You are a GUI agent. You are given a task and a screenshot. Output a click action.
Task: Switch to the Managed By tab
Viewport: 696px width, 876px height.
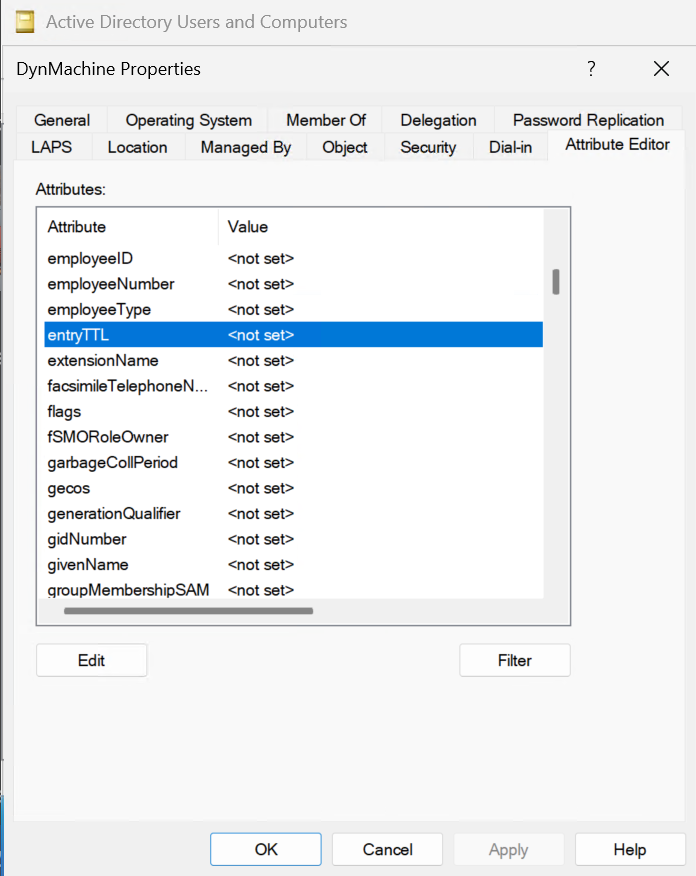click(245, 146)
